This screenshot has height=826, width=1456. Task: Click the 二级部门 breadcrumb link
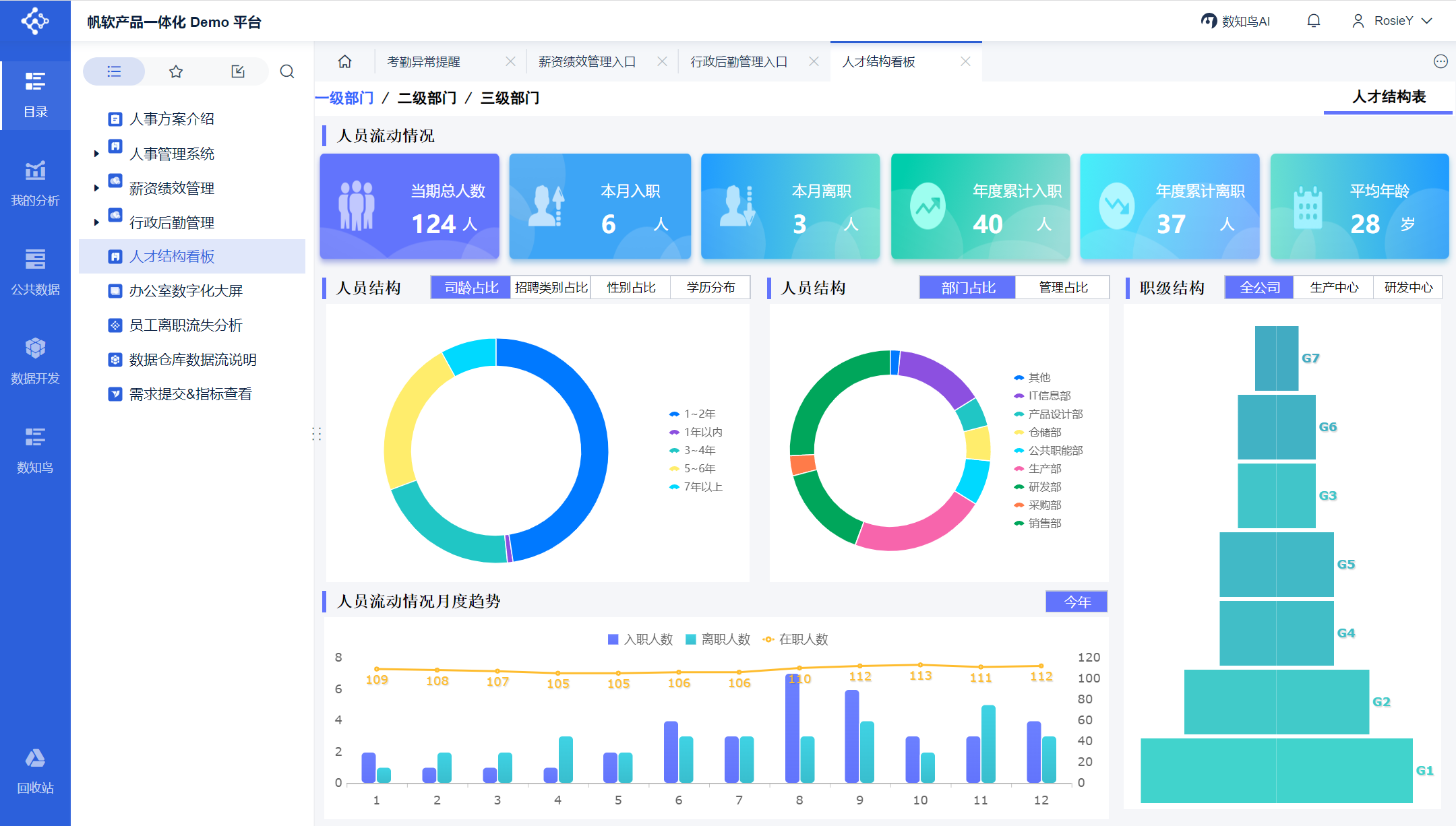tap(427, 98)
